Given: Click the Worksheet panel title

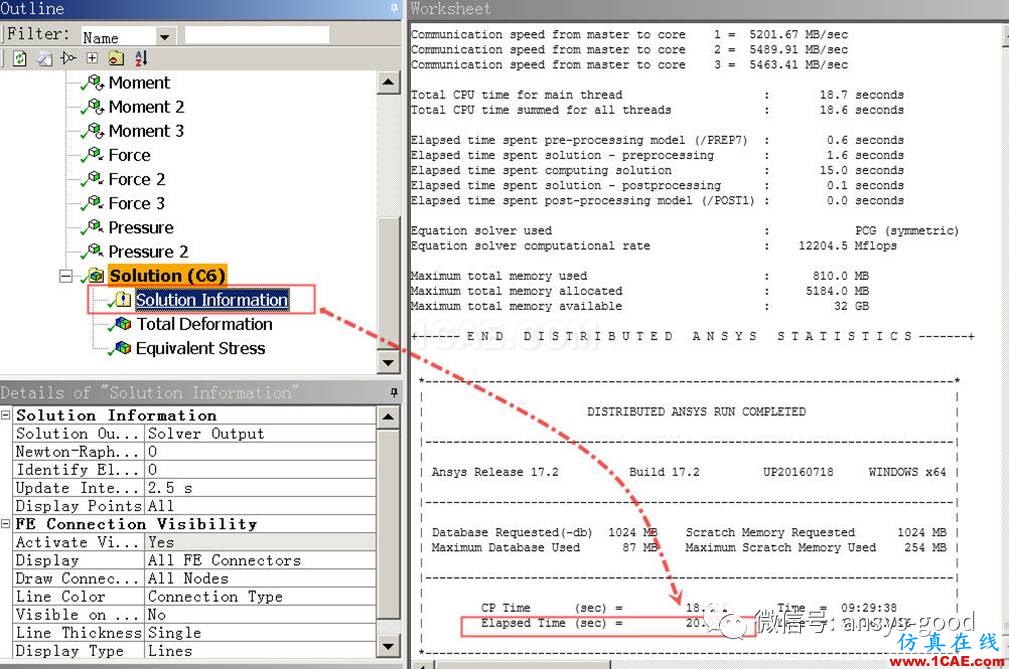Looking at the screenshot, I should coord(450,9).
